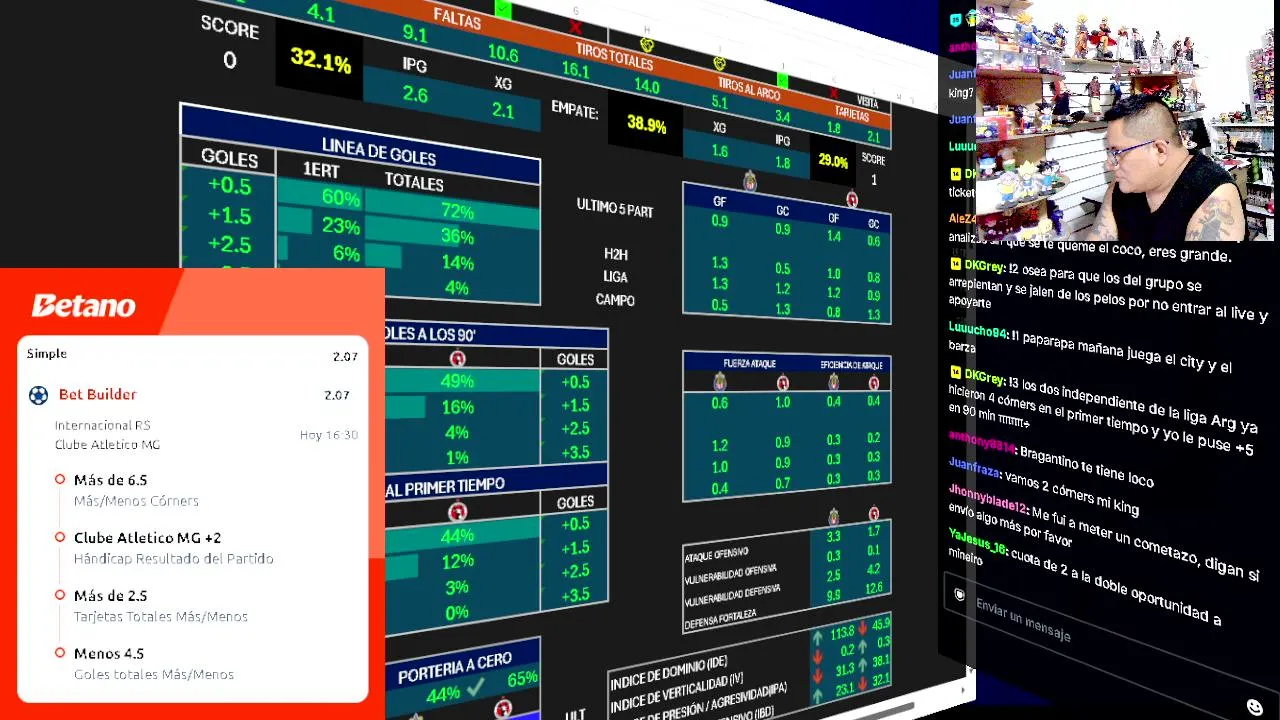Click the 29.0% probability cell

(x=833, y=160)
